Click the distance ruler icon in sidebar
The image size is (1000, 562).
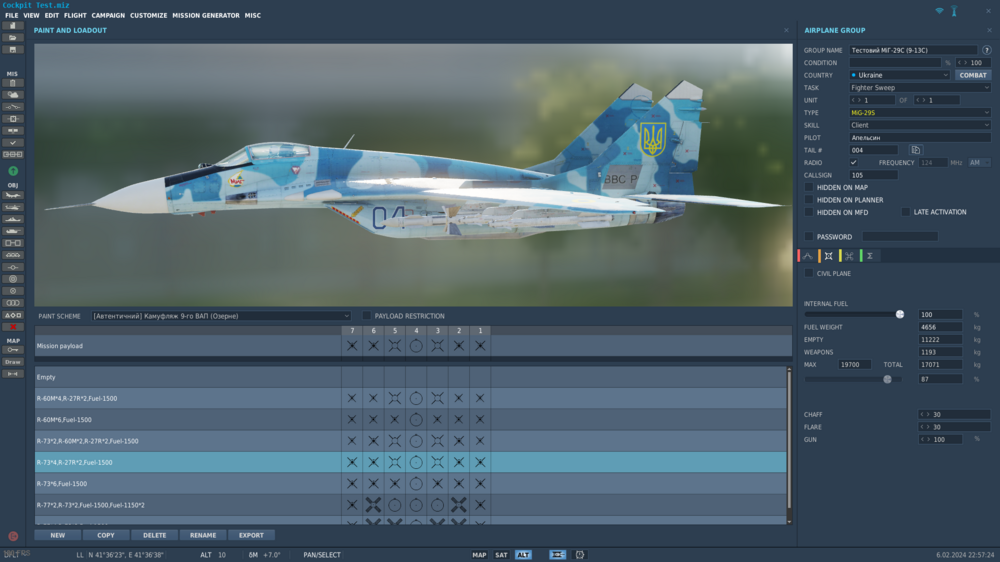[13, 374]
